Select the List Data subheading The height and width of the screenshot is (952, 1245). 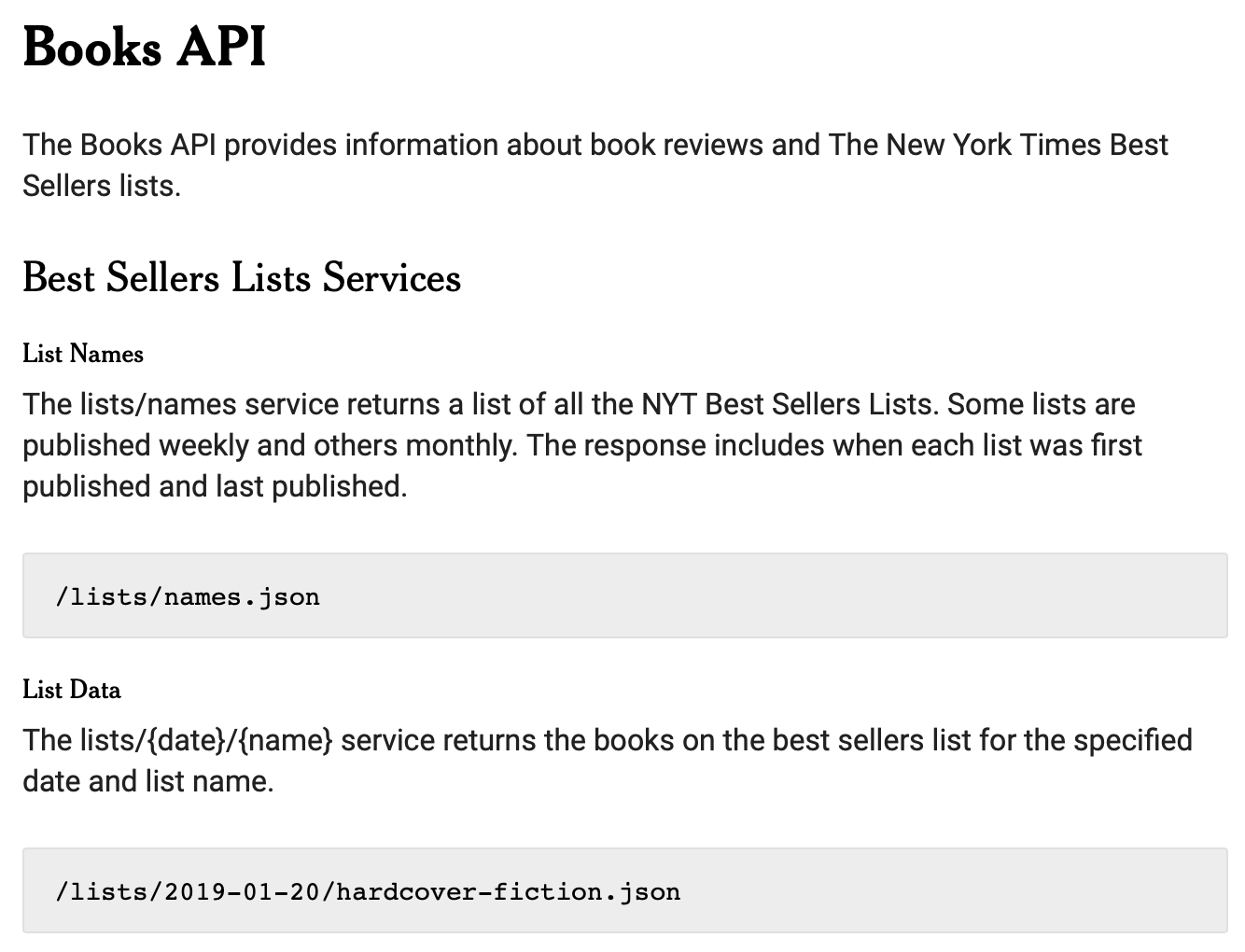pyautogui.click(x=72, y=690)
